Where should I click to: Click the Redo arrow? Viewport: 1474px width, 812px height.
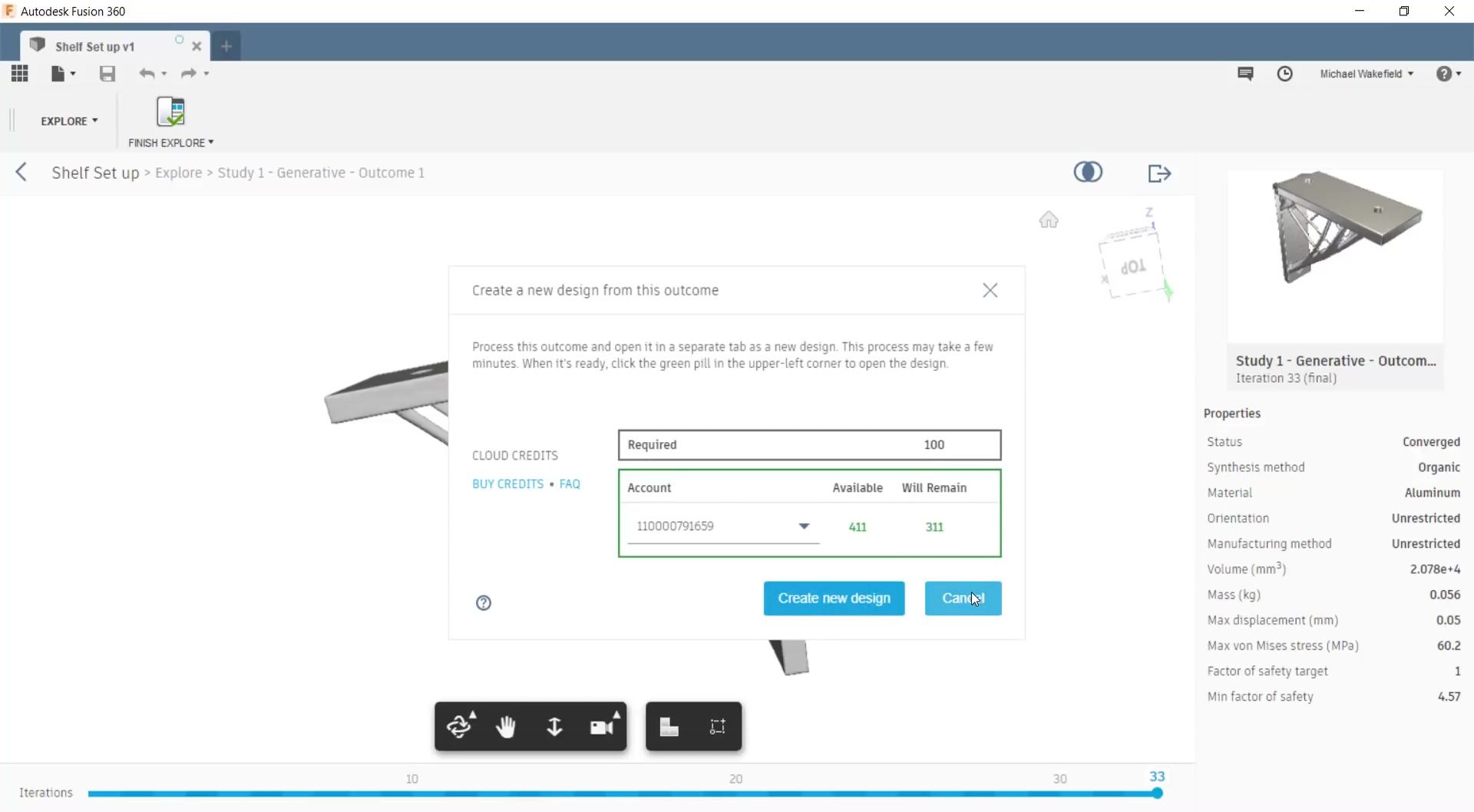[x=189, y=74]
